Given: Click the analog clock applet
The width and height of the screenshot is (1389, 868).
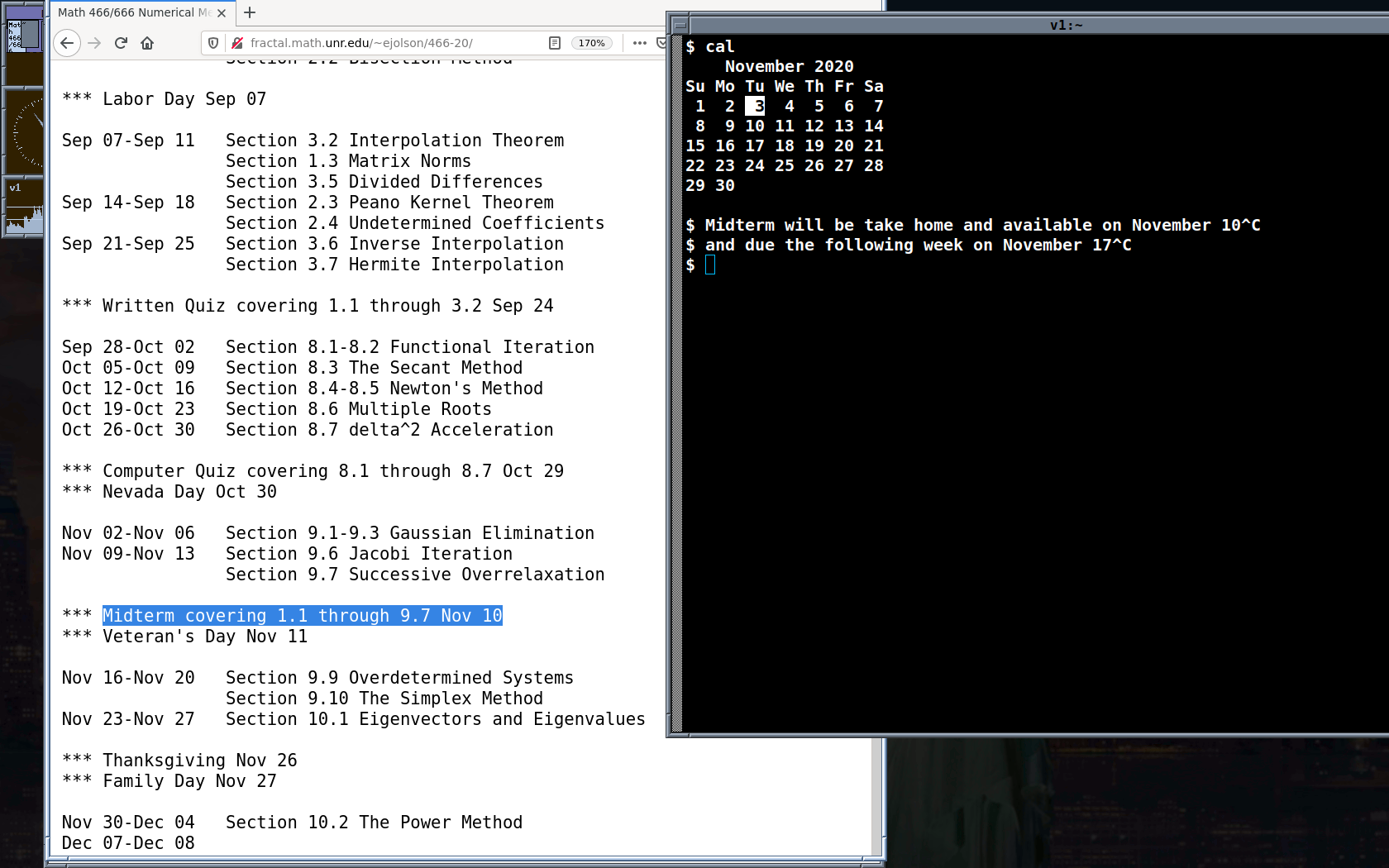Looking at the screenshot, I should (25, 131).
